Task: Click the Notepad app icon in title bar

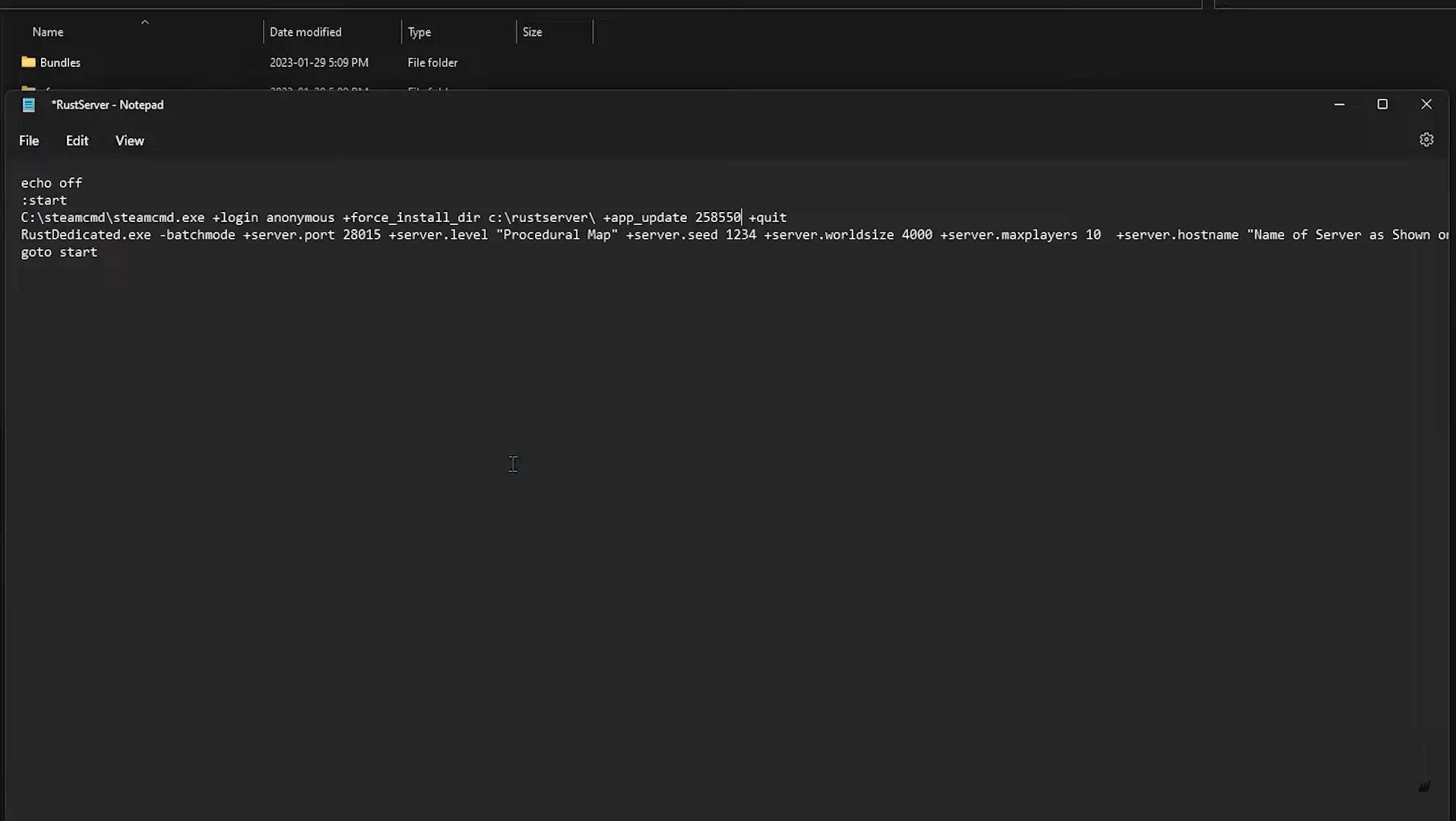Action: click(x=29, y=105)
